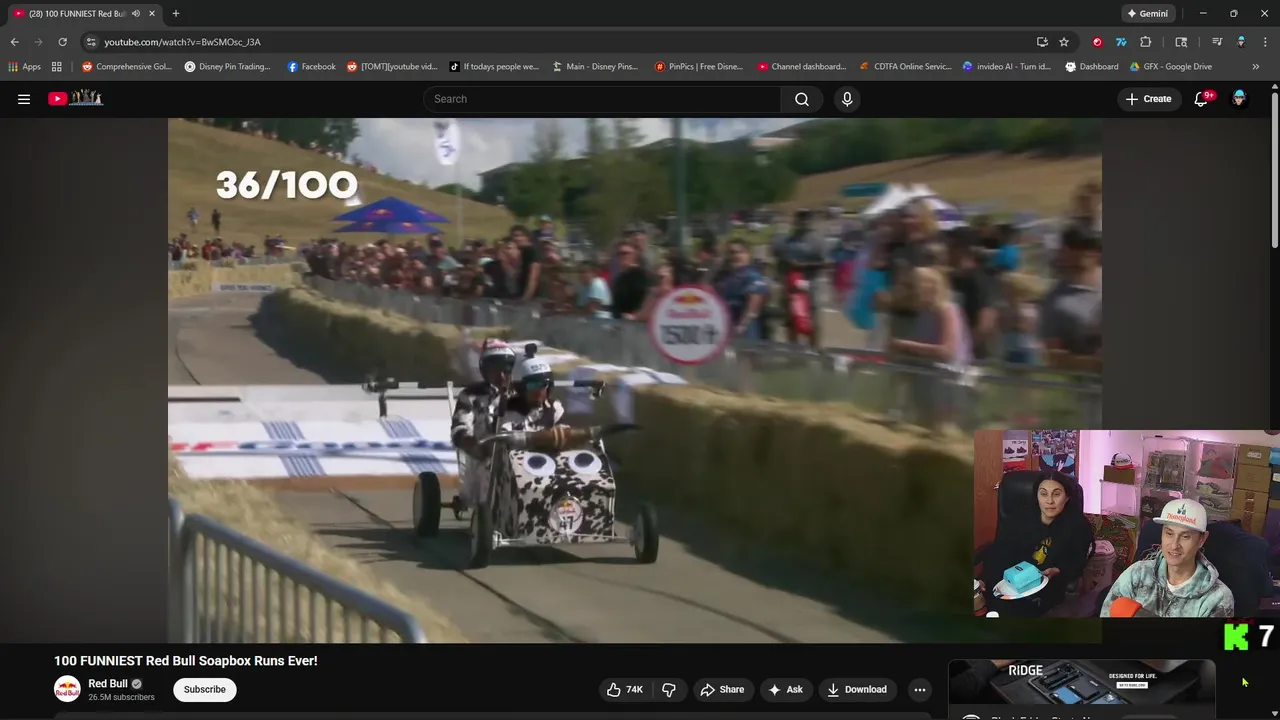Open the tab groups grid icon in the bookmarks bar
Image resolution: width=1280 pixels, height=720 pixels.
[x=57, y=67]
